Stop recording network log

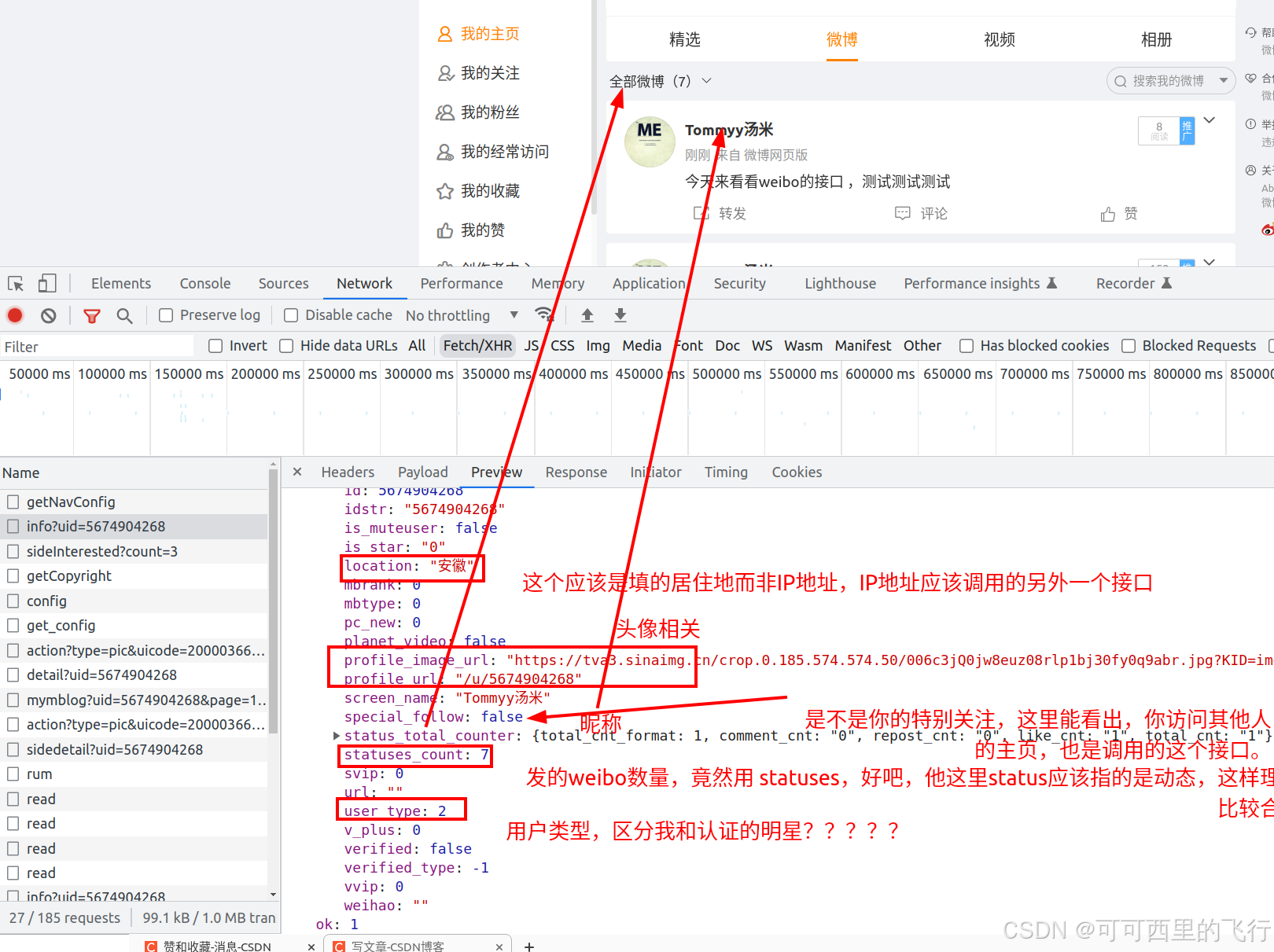pos(15,315)
